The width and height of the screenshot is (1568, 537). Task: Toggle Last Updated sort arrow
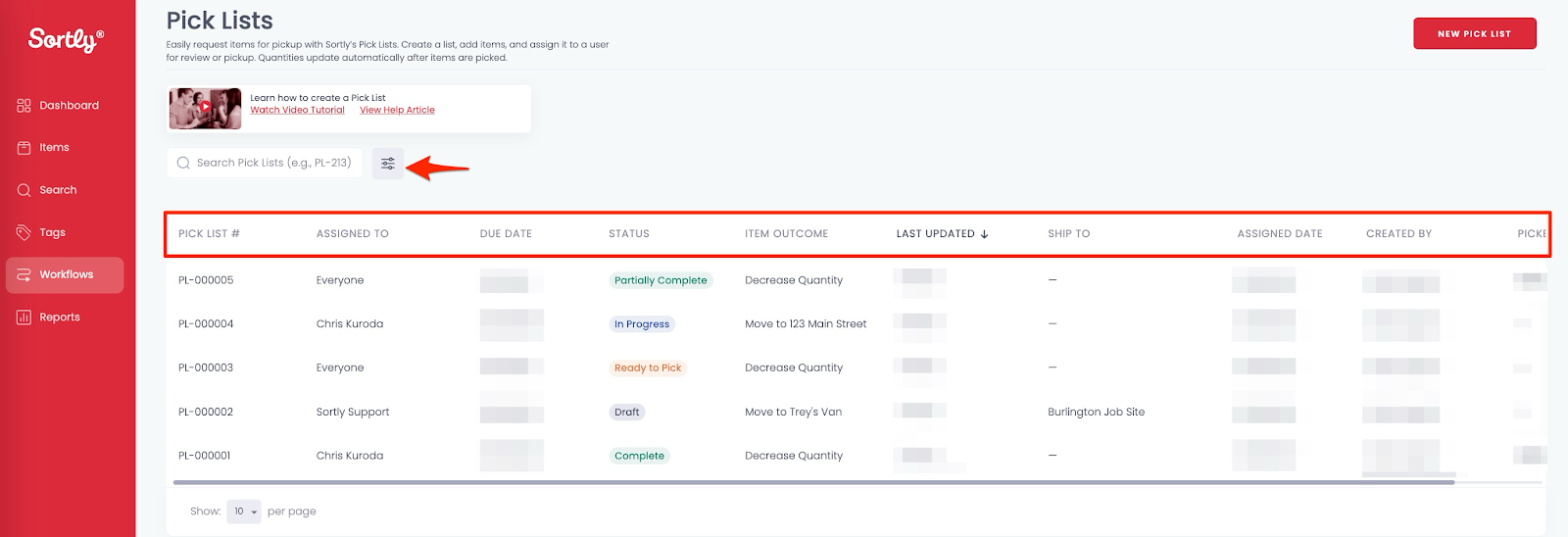tap(984, 234)
